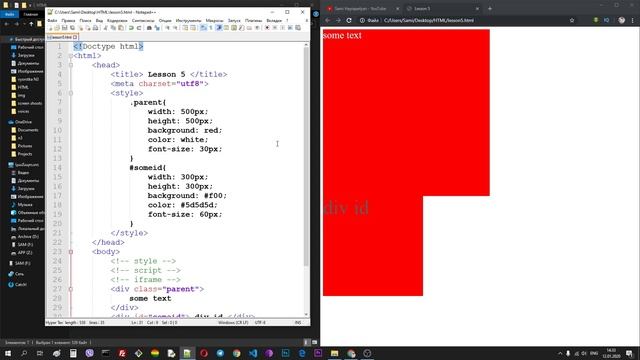This screenshot has height=360, width=640.
Task: Click Chrome back arrow button
Action: click(x=328, y=20)
